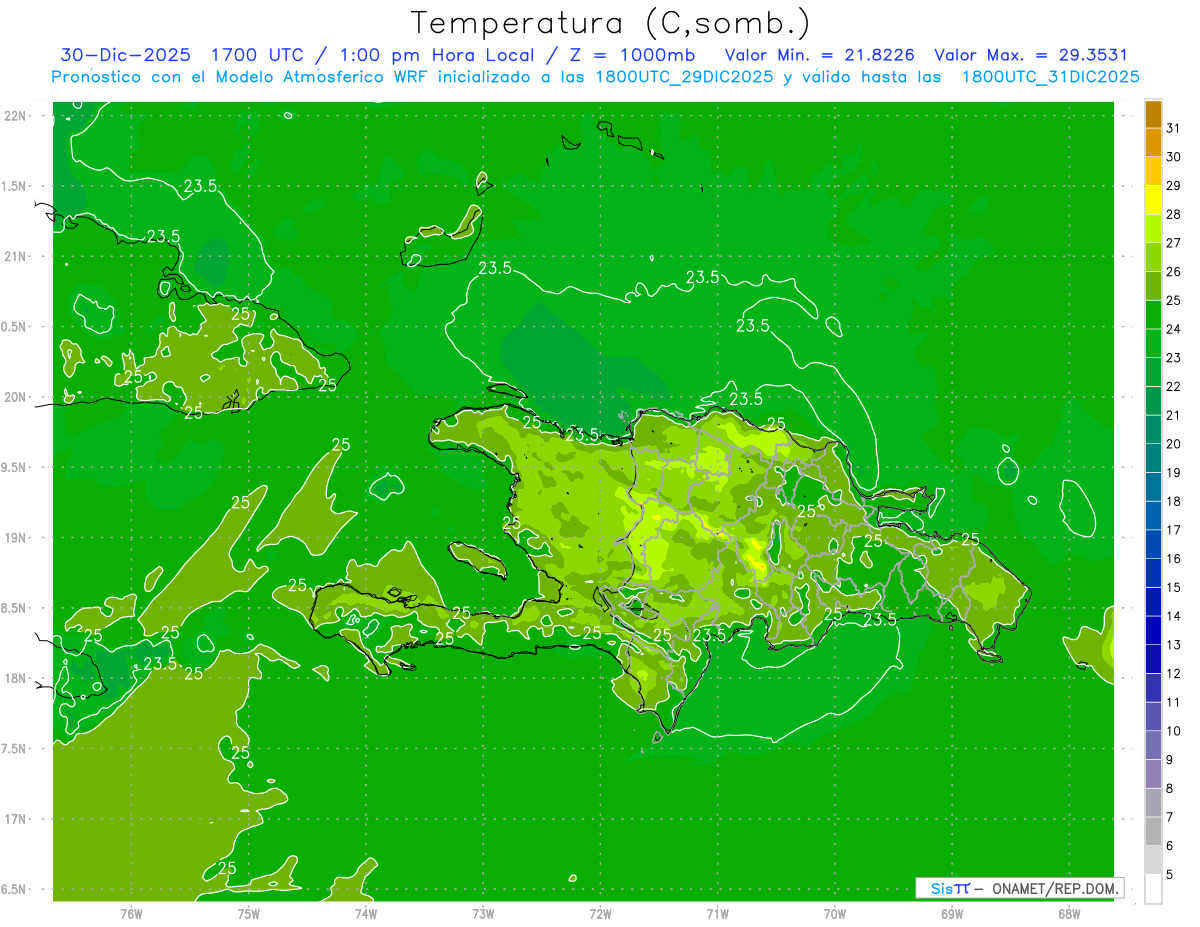Click the "18N" latitude axis label
The height and width of the screenshot is (927, 1200).
coord(15,679)
